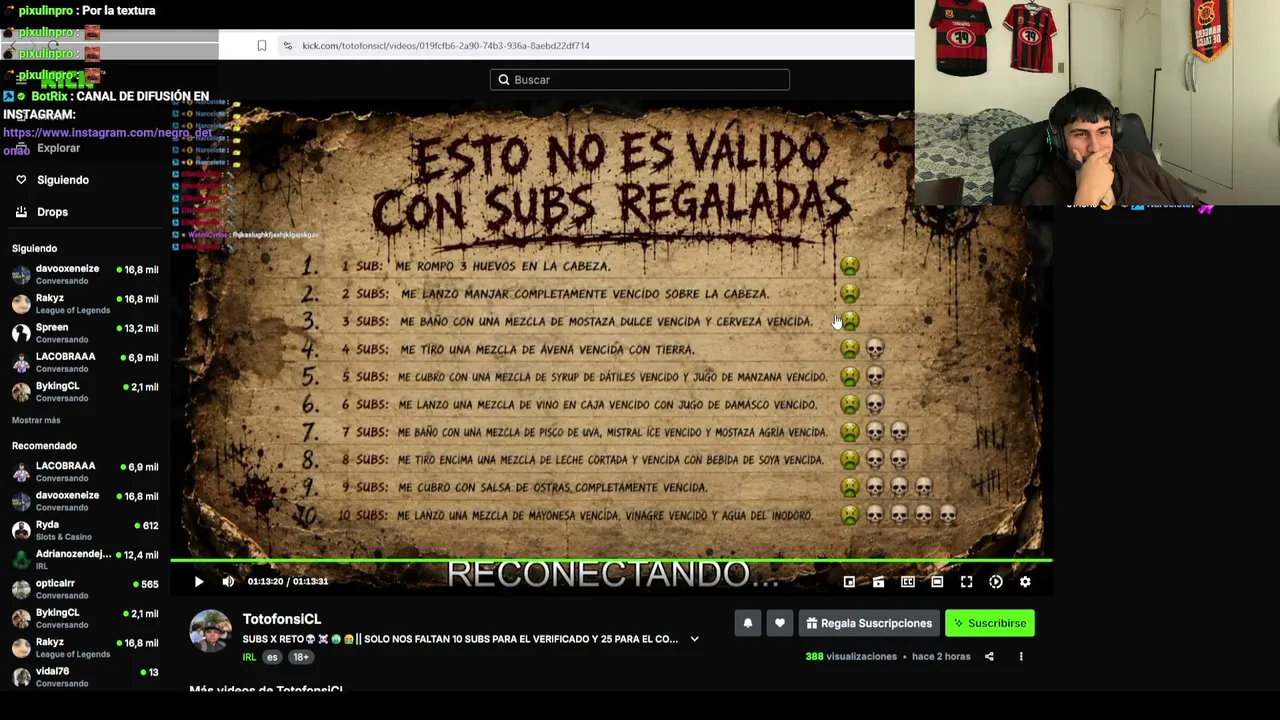The height and width of the screenshot is (720, 1280).
Task: Click the magnifier icon in Buscar
Action: coord(504,80)
